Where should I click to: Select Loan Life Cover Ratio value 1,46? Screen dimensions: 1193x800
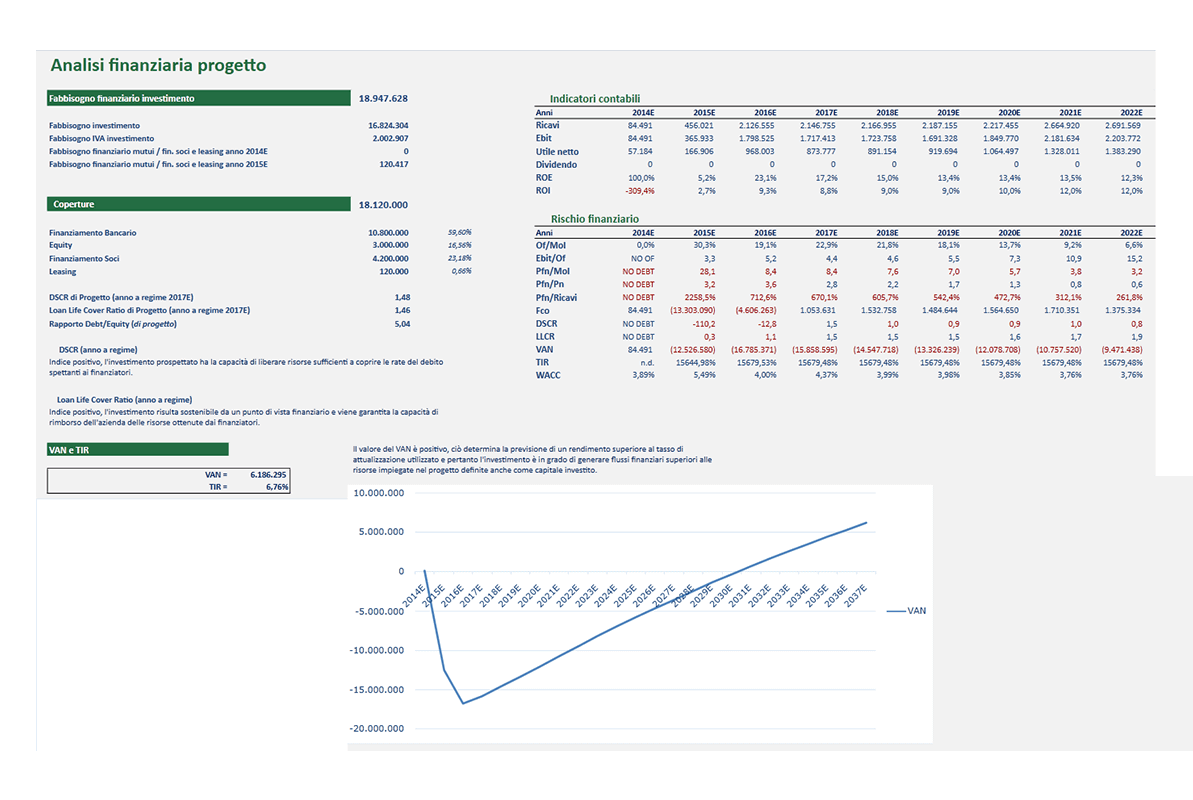[402, 311]
